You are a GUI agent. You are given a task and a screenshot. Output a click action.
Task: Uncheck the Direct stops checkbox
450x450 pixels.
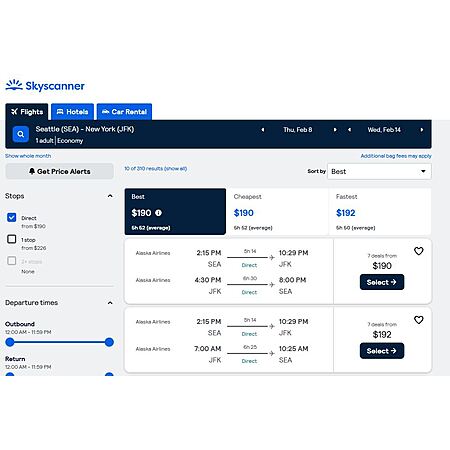(12, 218)
